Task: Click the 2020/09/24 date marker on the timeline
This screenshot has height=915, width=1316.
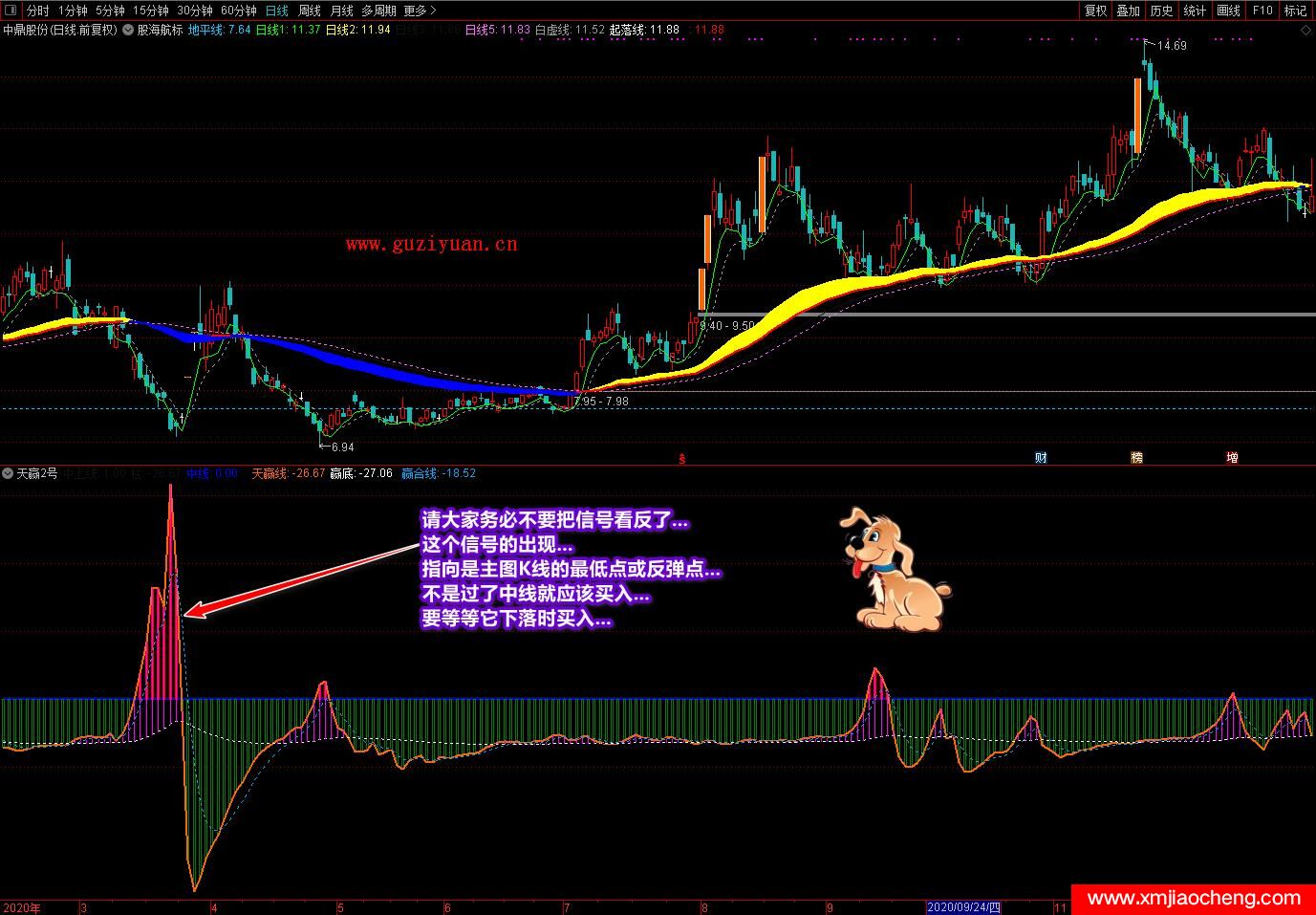Action: tap(963, 907)
